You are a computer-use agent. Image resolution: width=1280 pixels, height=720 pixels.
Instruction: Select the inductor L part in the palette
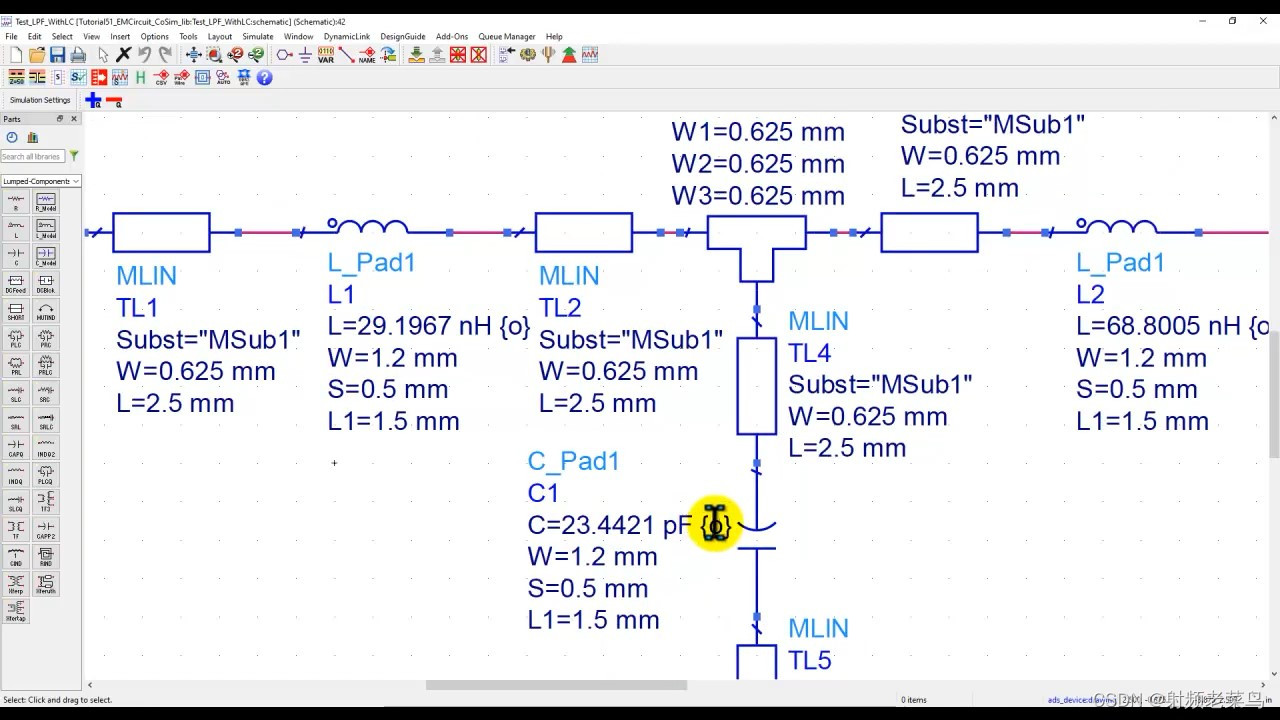[17, 226]
